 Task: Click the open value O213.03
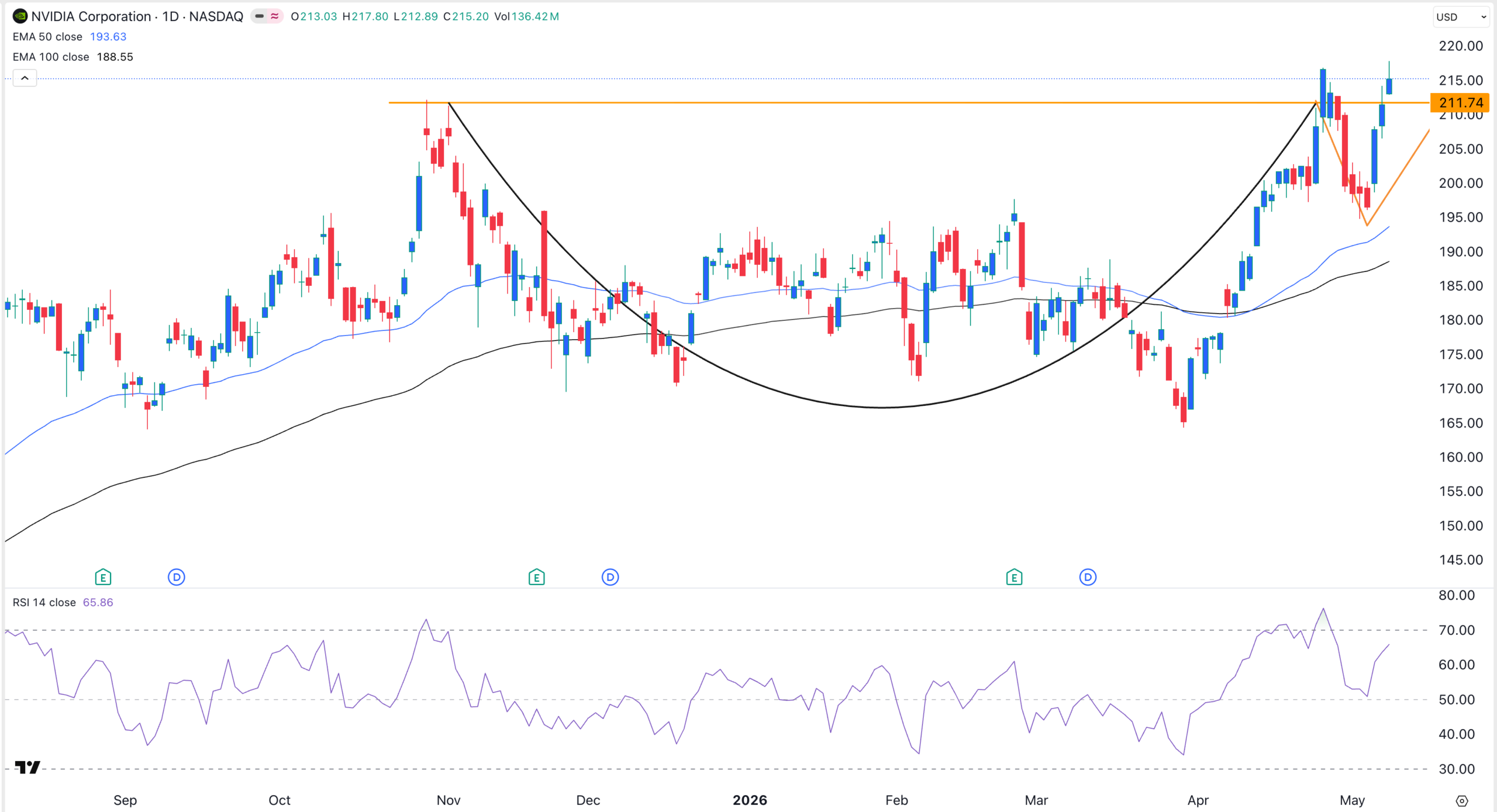[x=314, y=16]
